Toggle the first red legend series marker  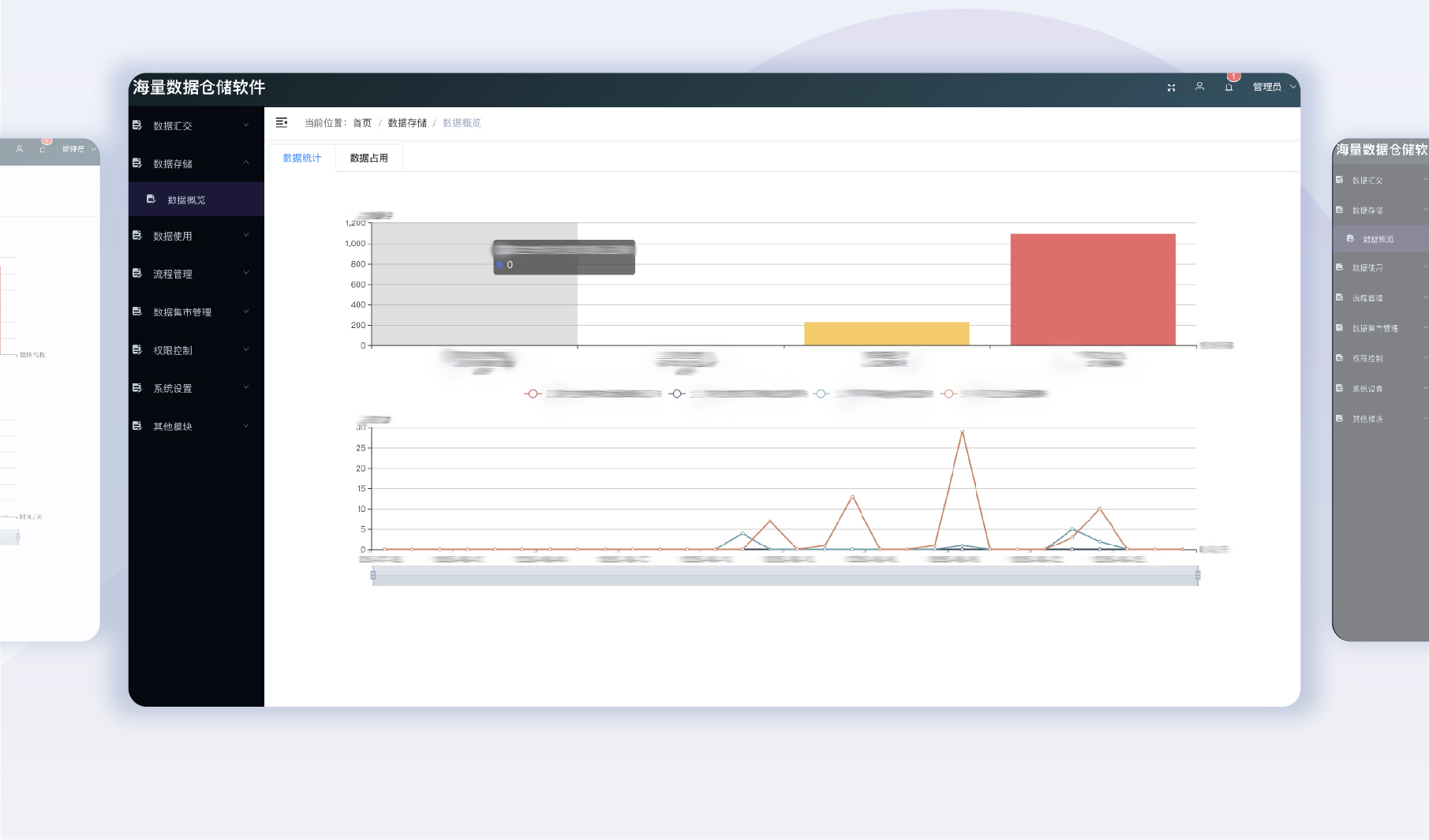click(x=533, y=394)
